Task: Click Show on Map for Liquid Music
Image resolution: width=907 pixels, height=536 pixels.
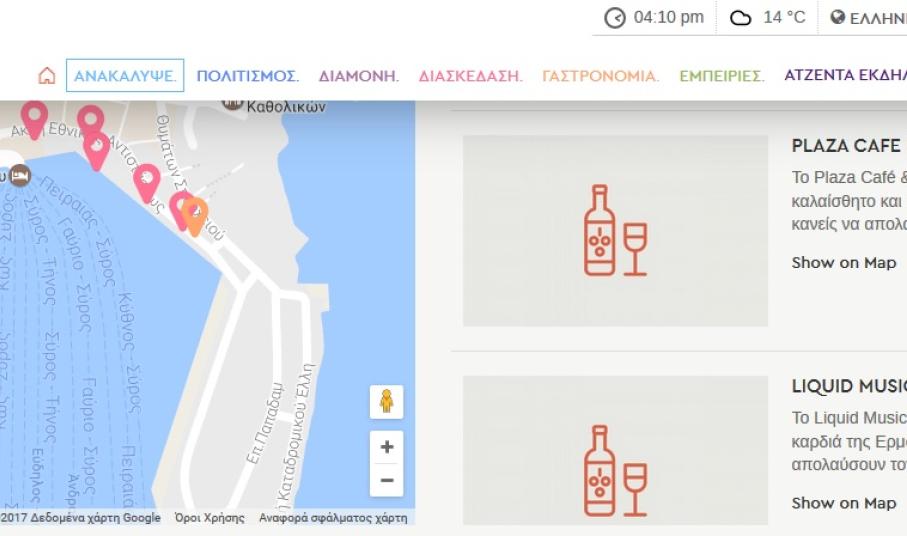Action: point(844,503)
